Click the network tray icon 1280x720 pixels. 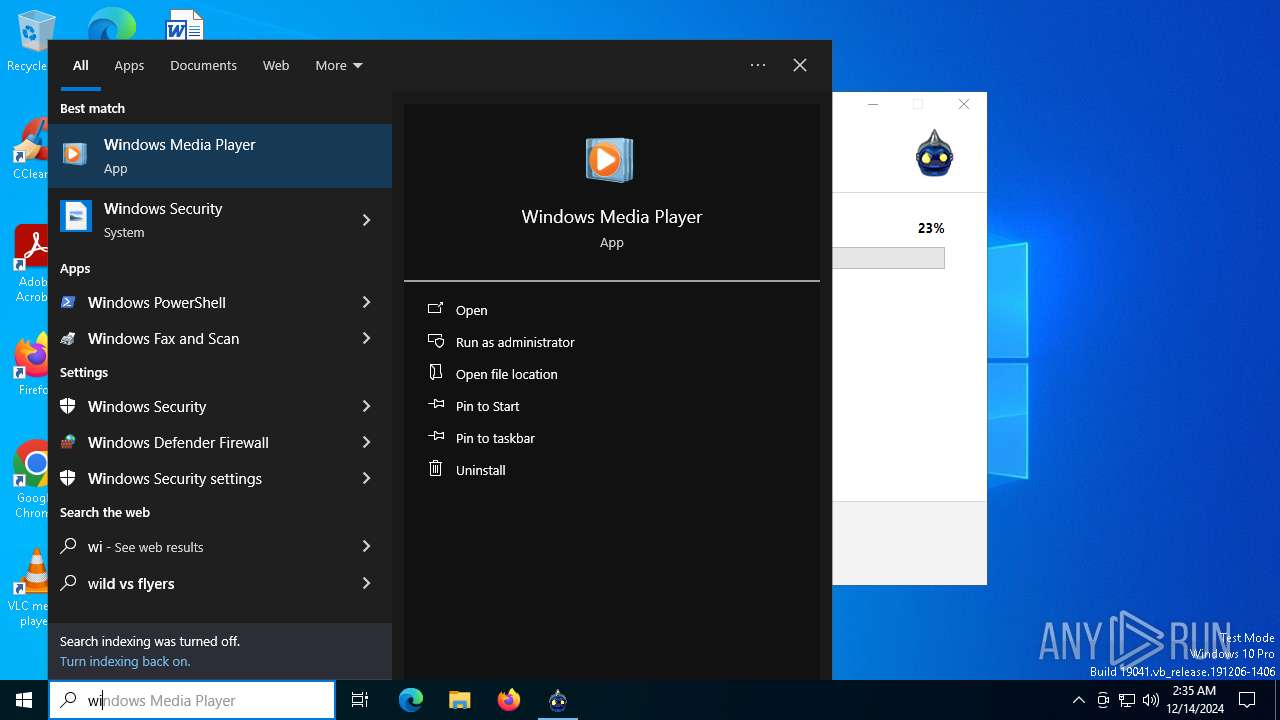1127,700
